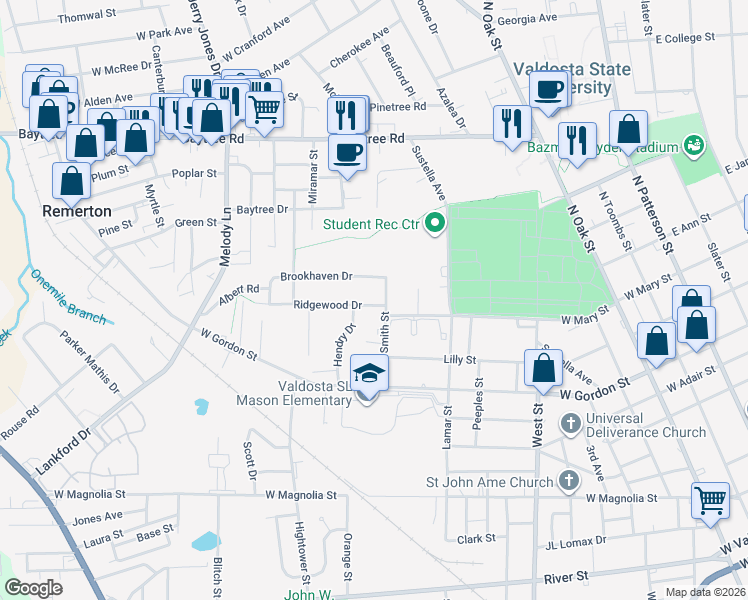
Task: Select the restaurant marker beside Bazemore-Hyder Stadium label
Action: 577,142
